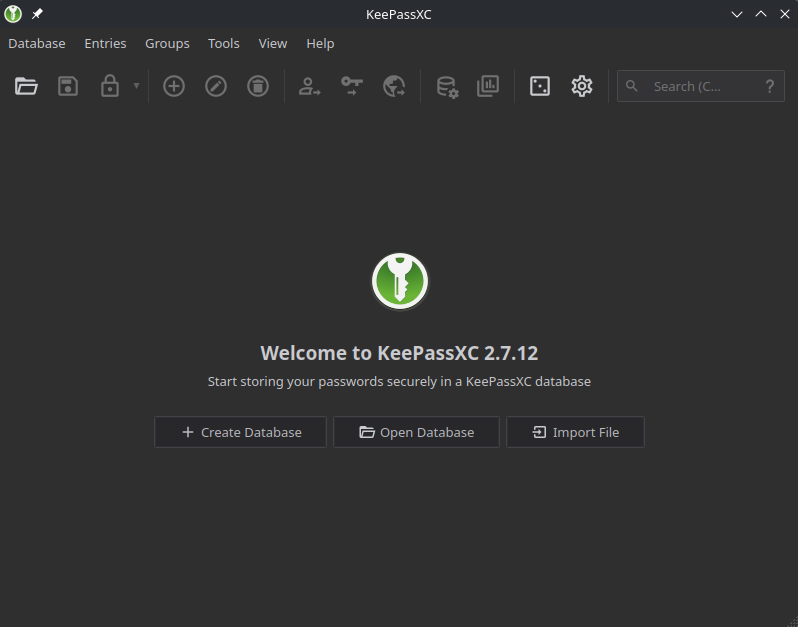Open the Password Generator dice icon
This screenshot has width=798, height=627.
click(539, 86)
